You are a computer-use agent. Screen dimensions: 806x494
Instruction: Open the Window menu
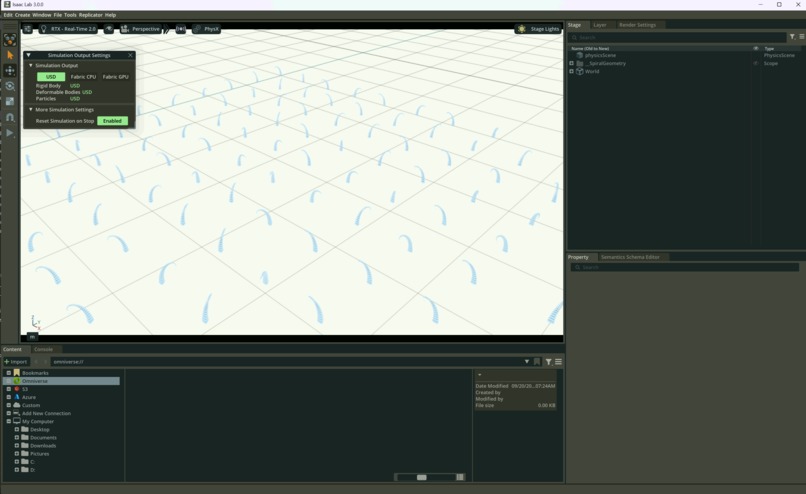coord(42,15)
